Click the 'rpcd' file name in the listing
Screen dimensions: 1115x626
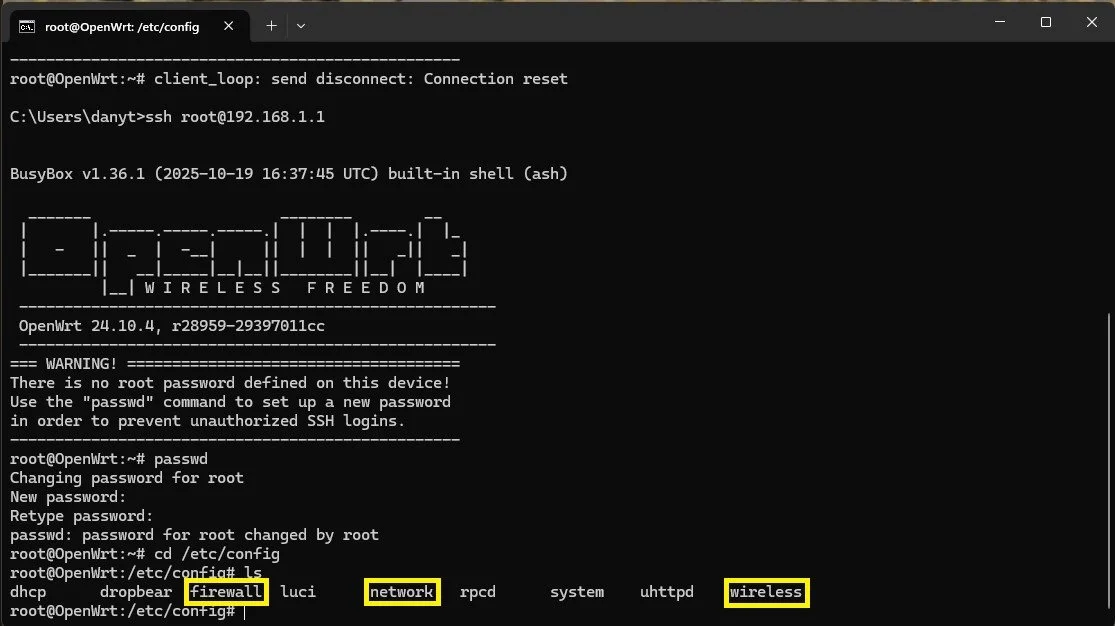pos(478,592)
